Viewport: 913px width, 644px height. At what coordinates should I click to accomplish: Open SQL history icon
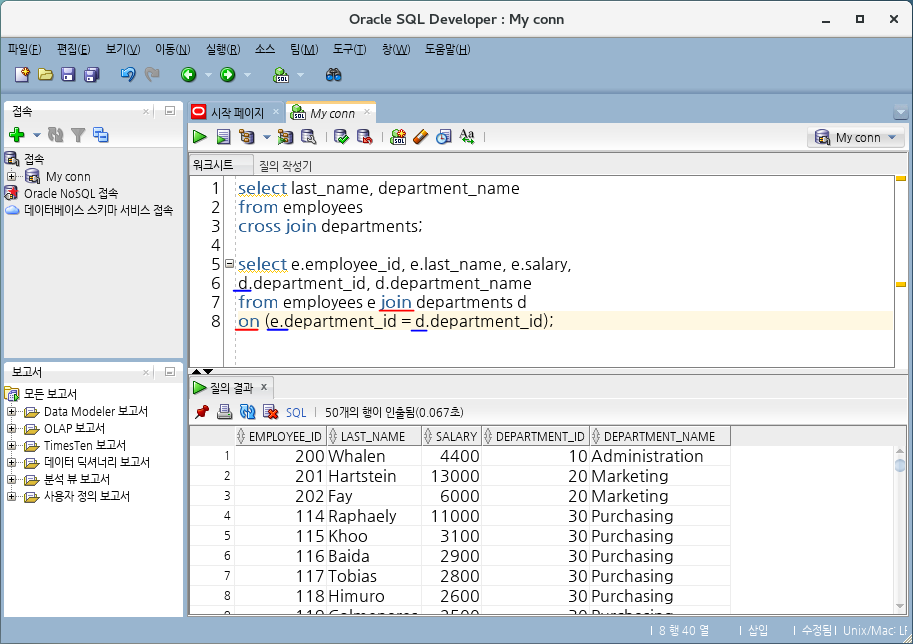444,137
